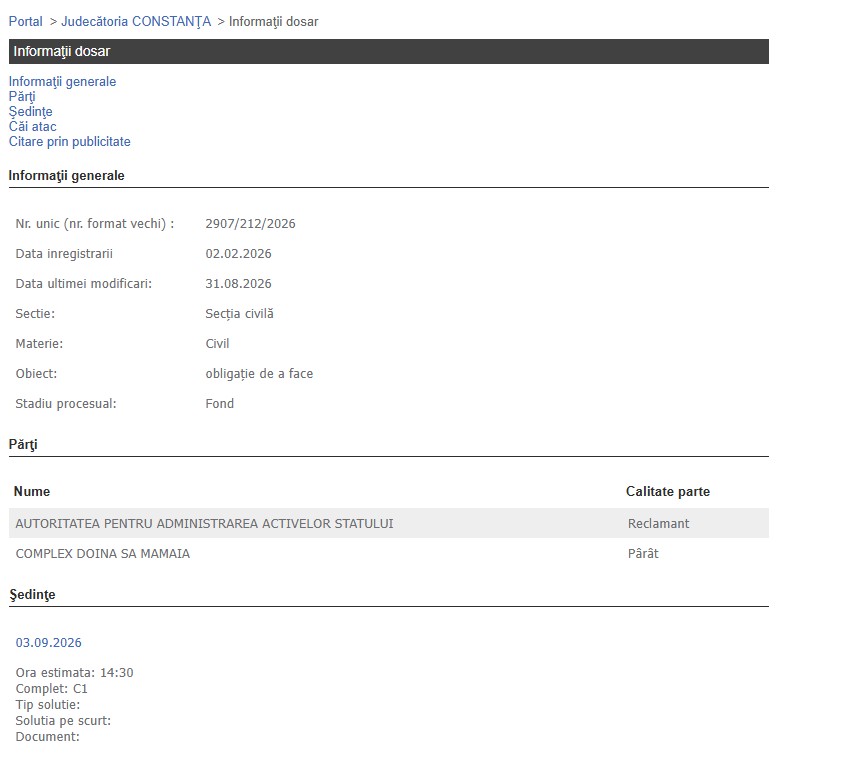Go to Judecătoria CONSTANŢA breadcrumb link

point(136,21)
